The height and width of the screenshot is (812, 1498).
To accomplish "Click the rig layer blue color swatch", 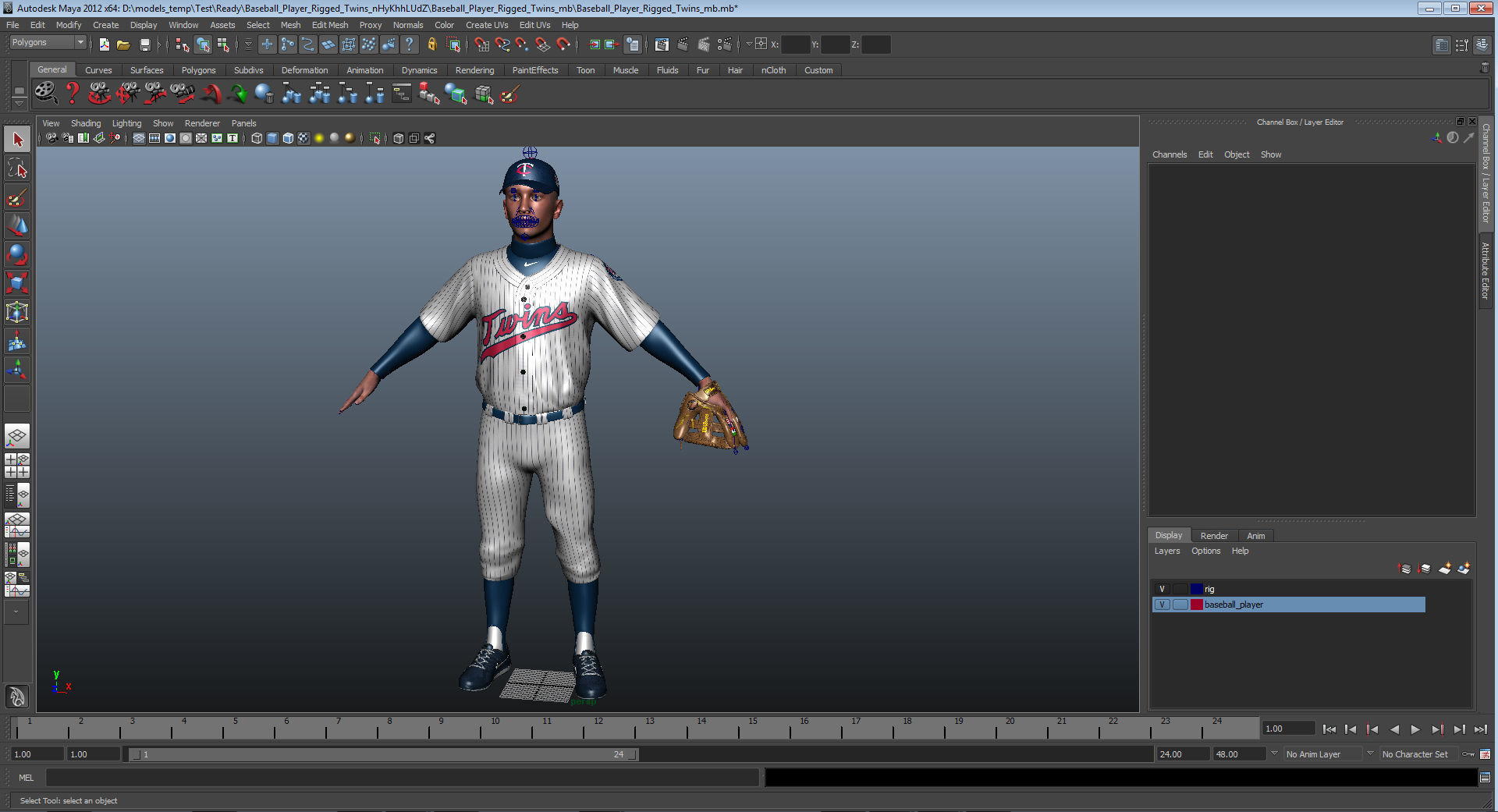I will [x=1196, y=589].
